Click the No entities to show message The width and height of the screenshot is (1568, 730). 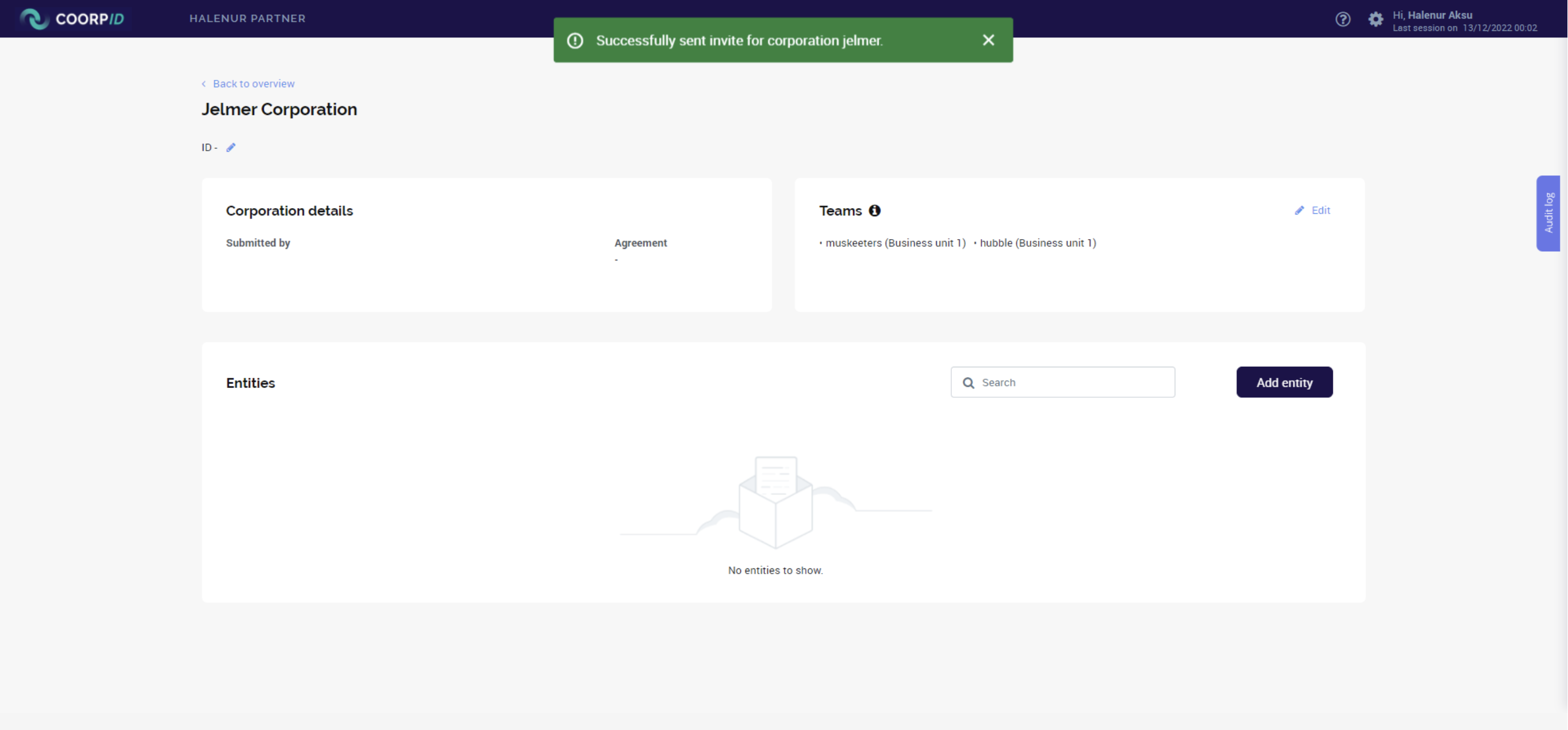pos(775,570)
